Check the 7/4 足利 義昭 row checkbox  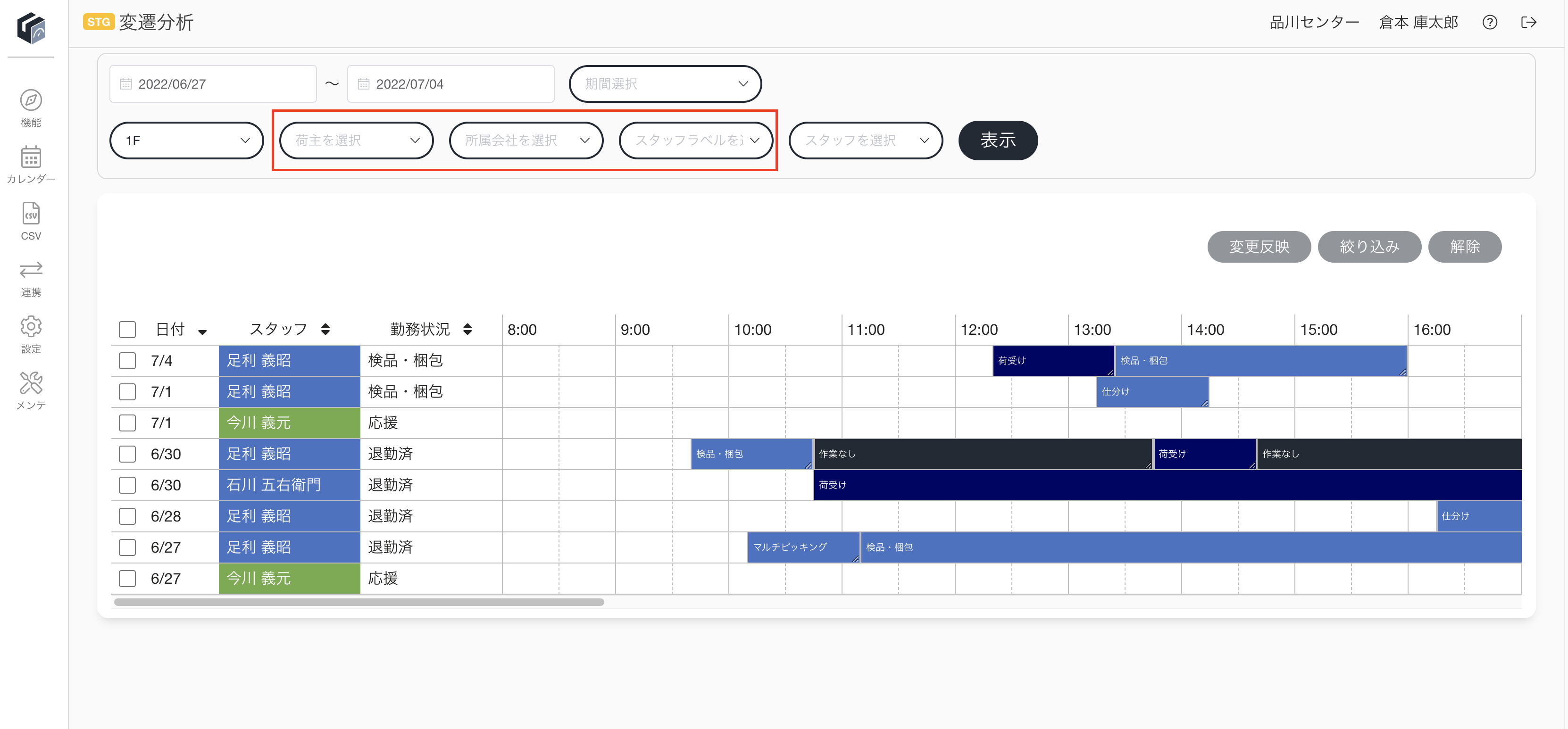(127, 361)
